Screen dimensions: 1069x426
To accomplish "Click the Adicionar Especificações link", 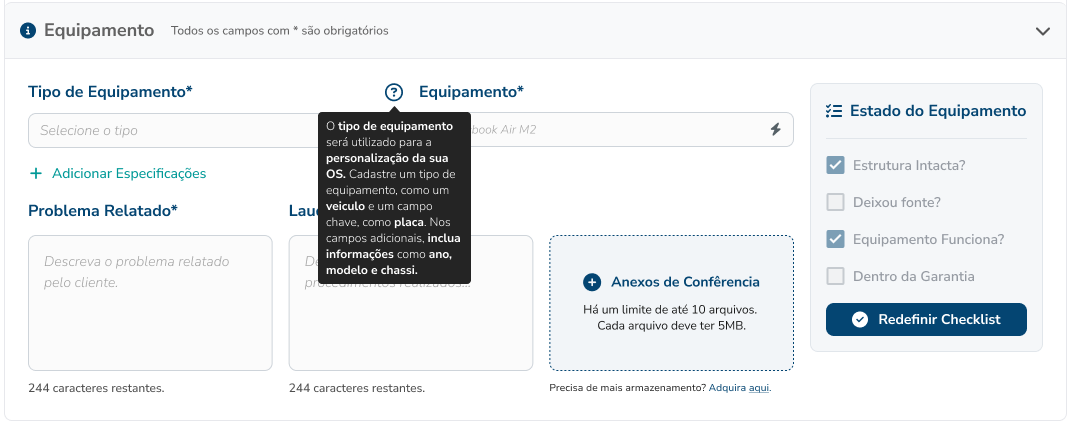I will pos(129,173).
